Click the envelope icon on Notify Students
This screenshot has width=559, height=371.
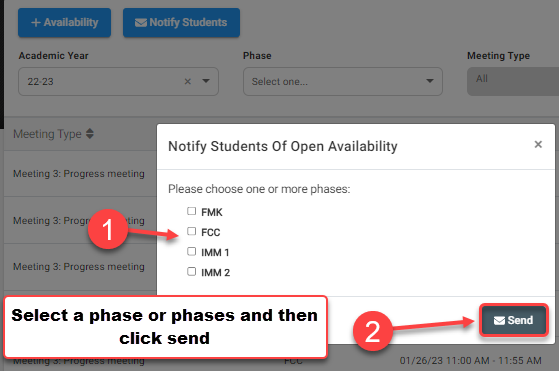pos(140,23)
